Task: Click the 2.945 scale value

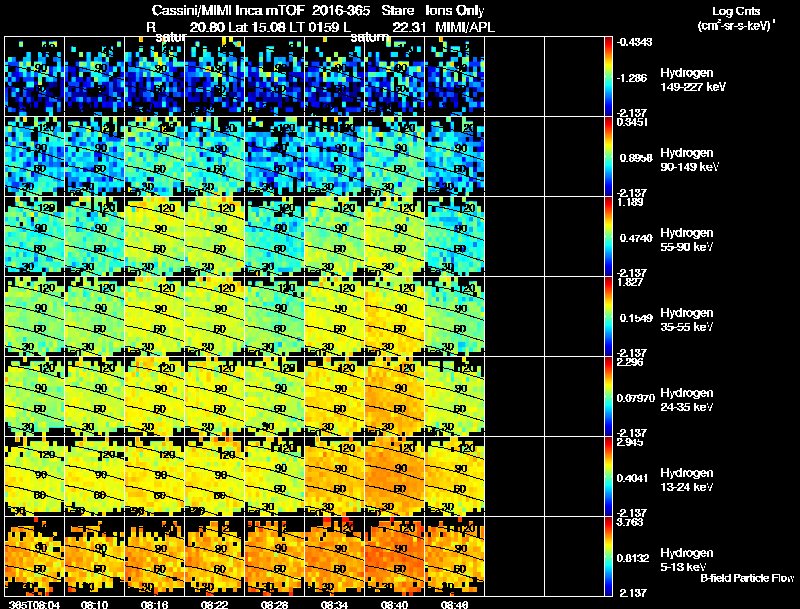Action: [x=630, y=442]
